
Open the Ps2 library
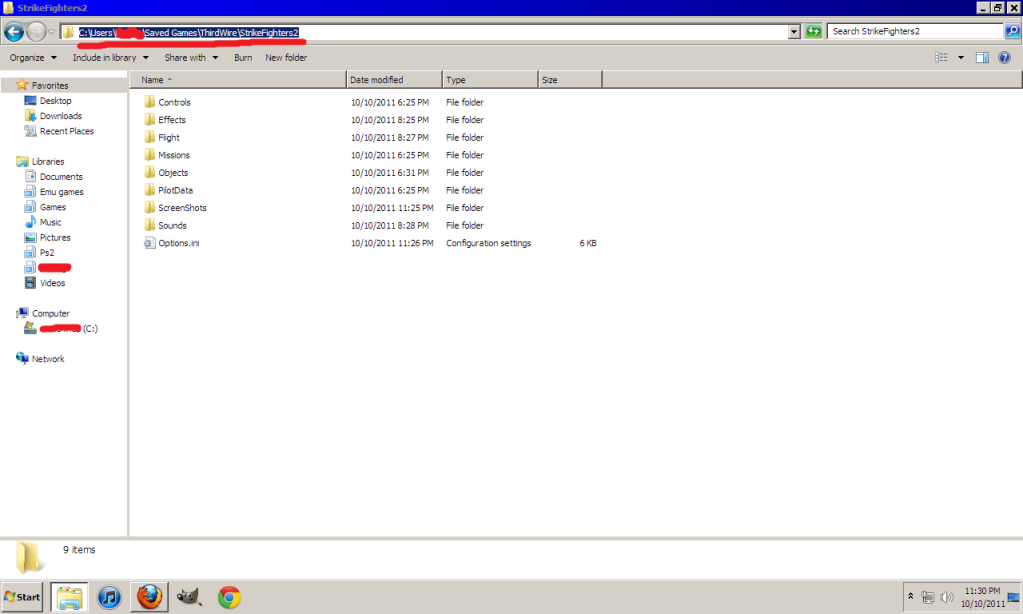pyautogui.click(x=46, y=253)
